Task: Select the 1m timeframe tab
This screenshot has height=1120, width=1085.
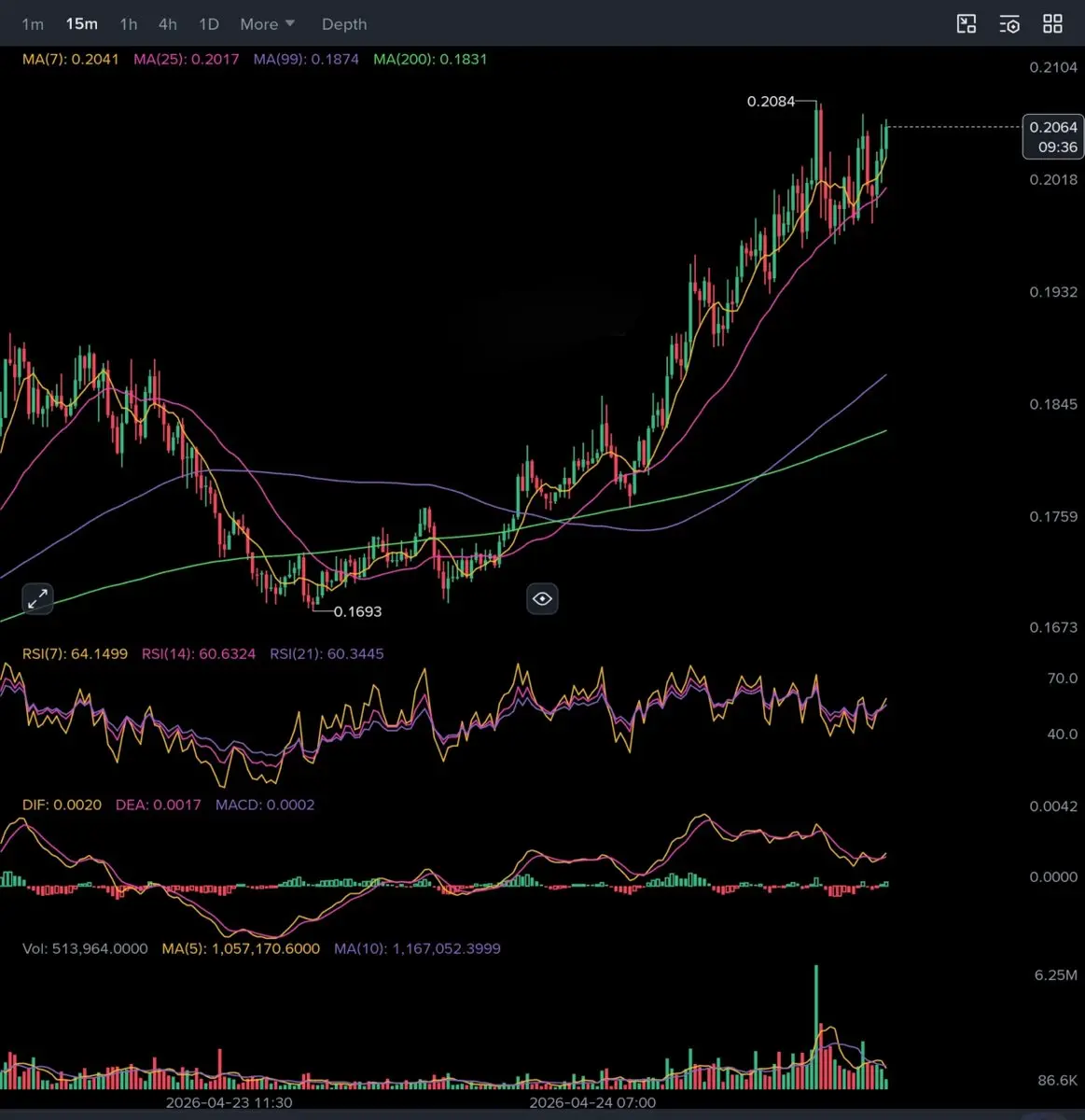Action: pyautogui.click(x=33, y=24)
